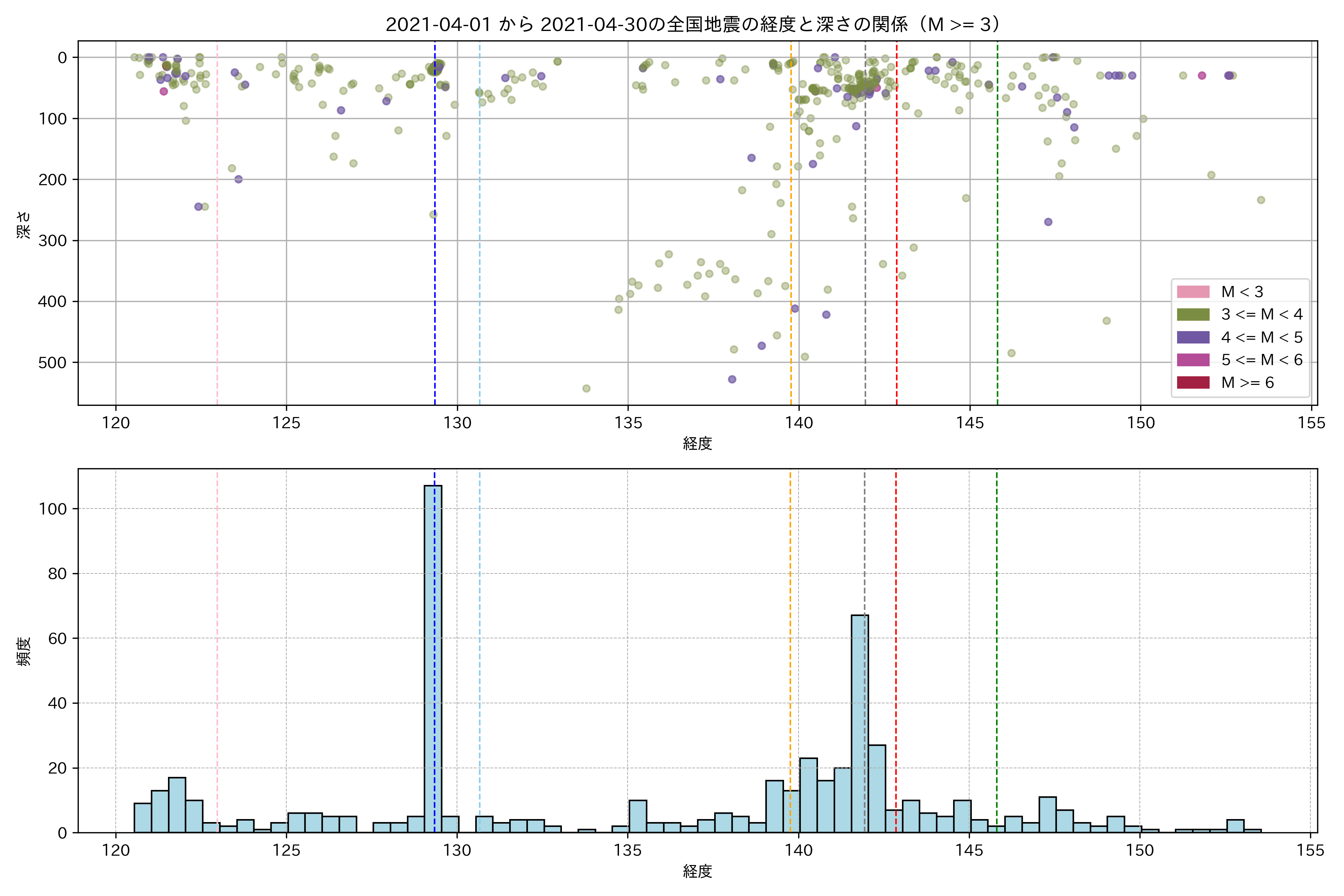Click the second tallest histogram bar near 142
The height and width of the screenshot is (896, 1344).
click(x=859, y=723)
